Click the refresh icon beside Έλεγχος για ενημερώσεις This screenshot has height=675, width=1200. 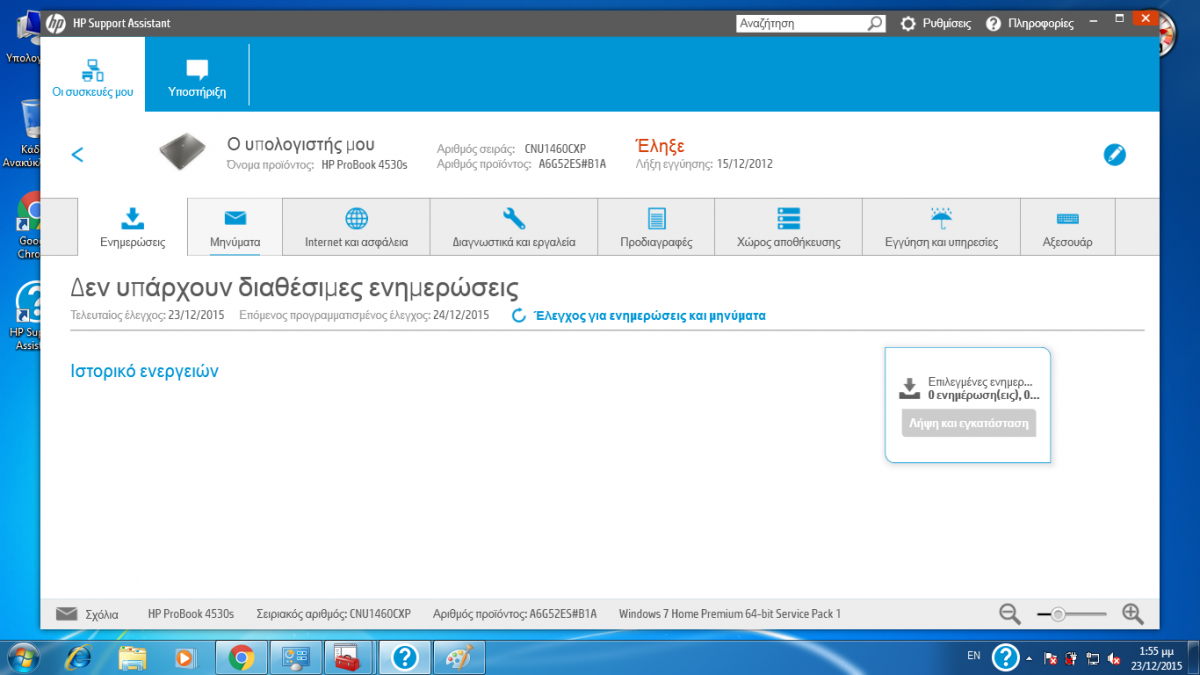(519, 315)
